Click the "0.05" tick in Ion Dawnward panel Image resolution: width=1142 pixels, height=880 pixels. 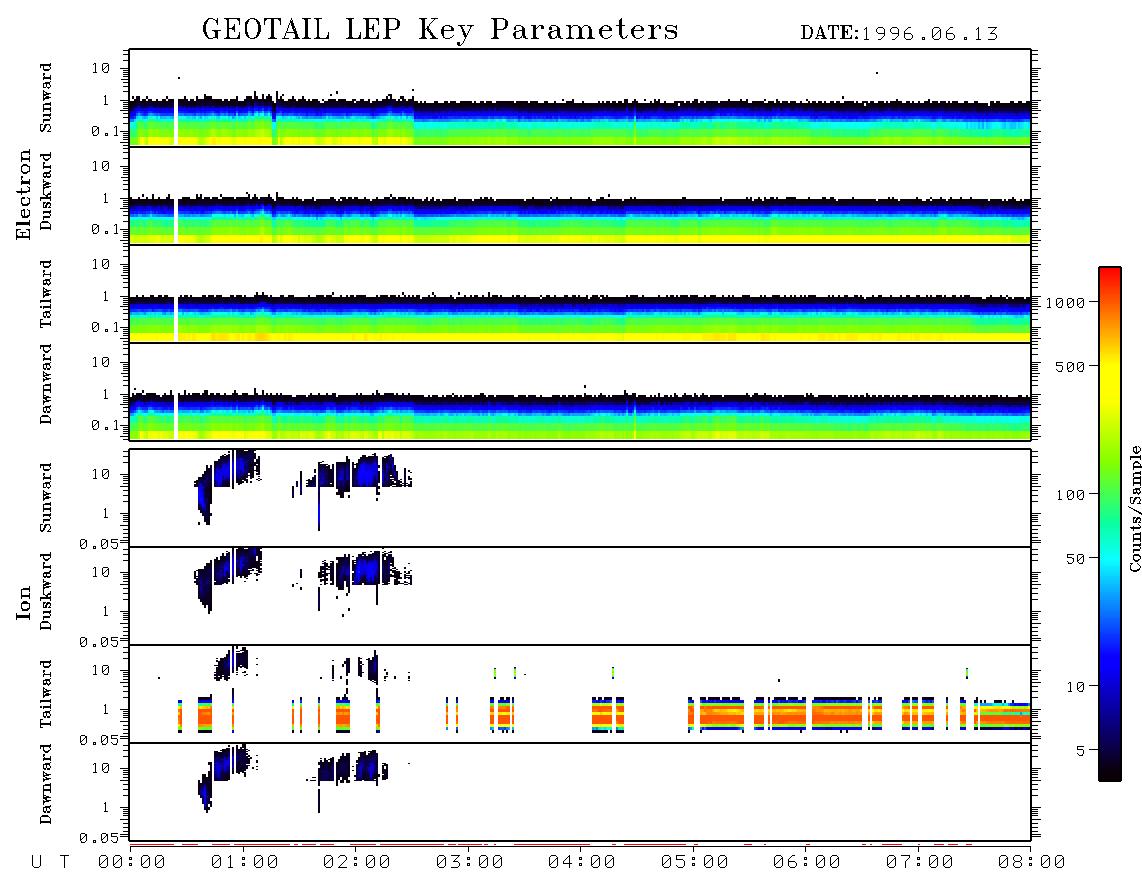pos(98,838)
